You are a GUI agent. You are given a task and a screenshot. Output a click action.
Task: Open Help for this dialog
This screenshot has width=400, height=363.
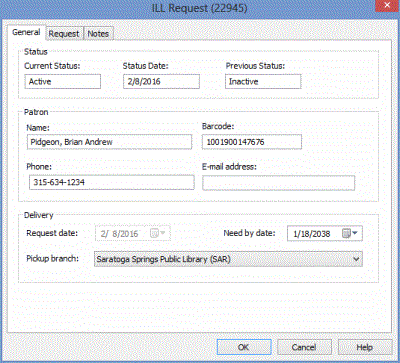click(x=365, y=347)
